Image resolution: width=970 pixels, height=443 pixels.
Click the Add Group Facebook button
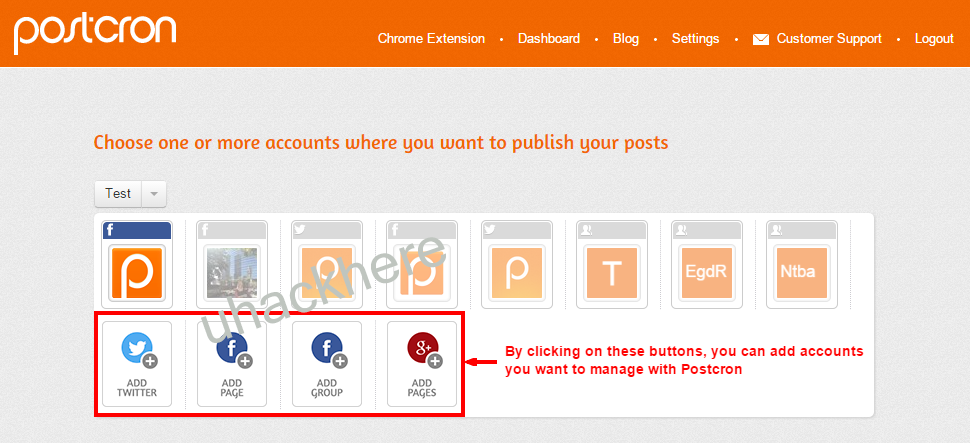point(327,364)
